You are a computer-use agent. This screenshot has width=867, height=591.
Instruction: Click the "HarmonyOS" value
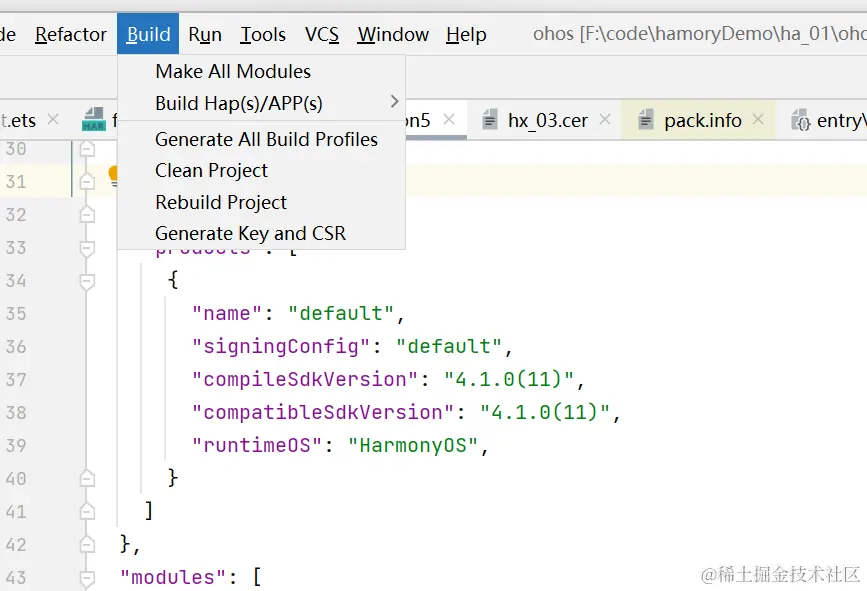click(413, 446)
